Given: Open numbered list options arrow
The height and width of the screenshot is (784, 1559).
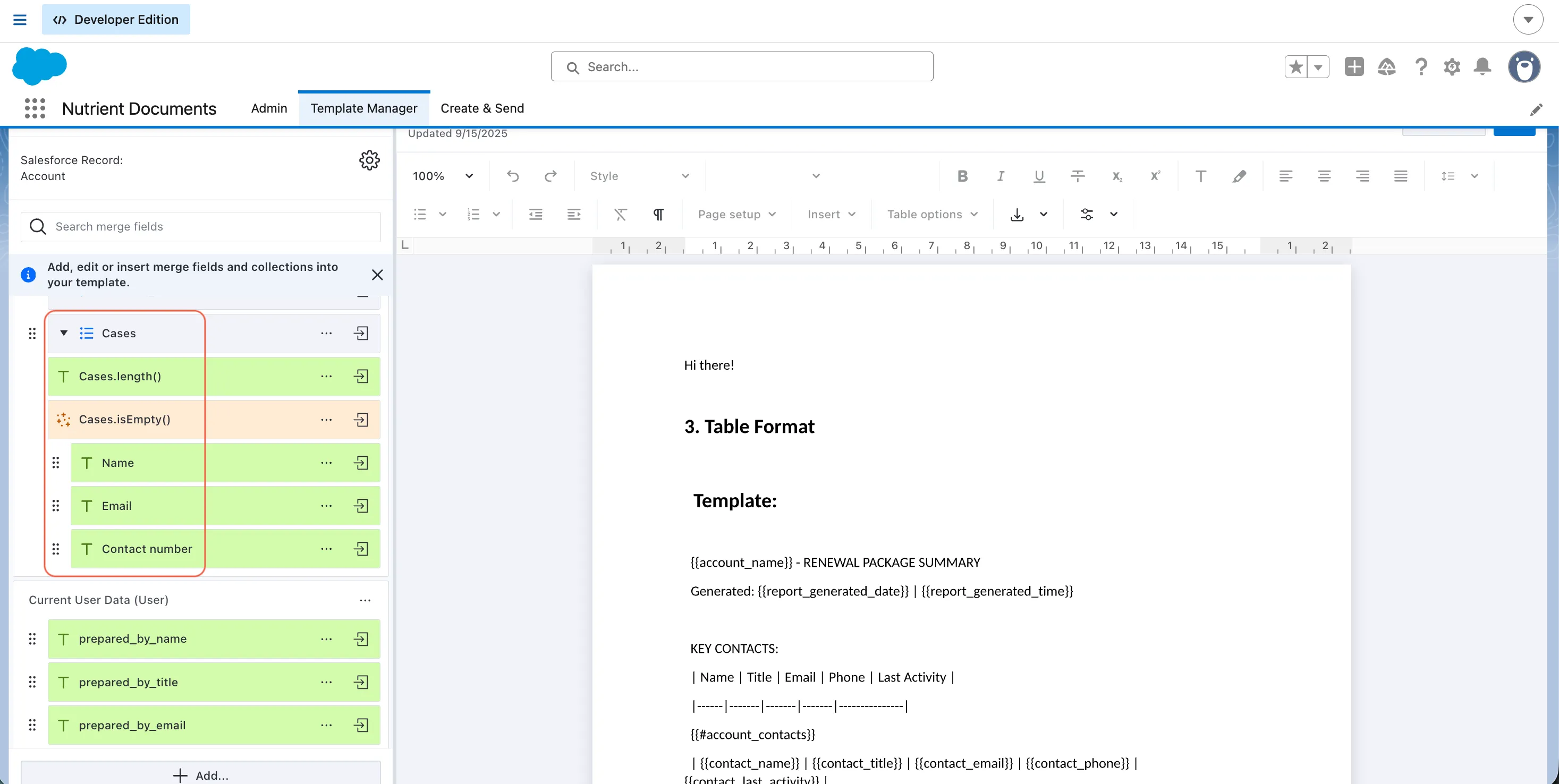Looking at the screenshot, I should pos(496,214).
